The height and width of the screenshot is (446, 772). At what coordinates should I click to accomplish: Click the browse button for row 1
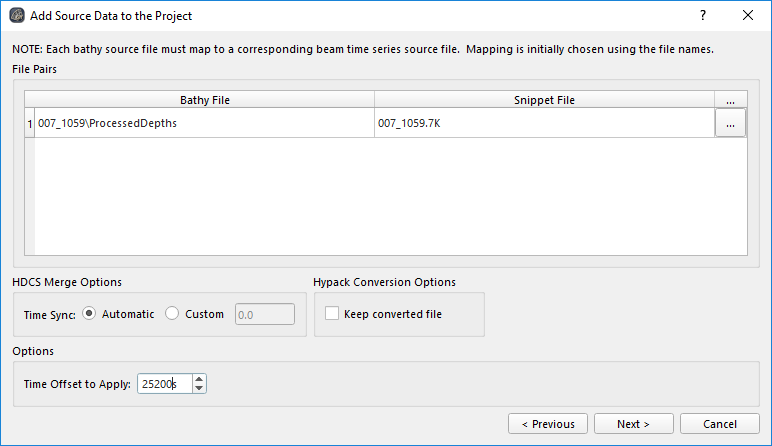click(731, 124)
